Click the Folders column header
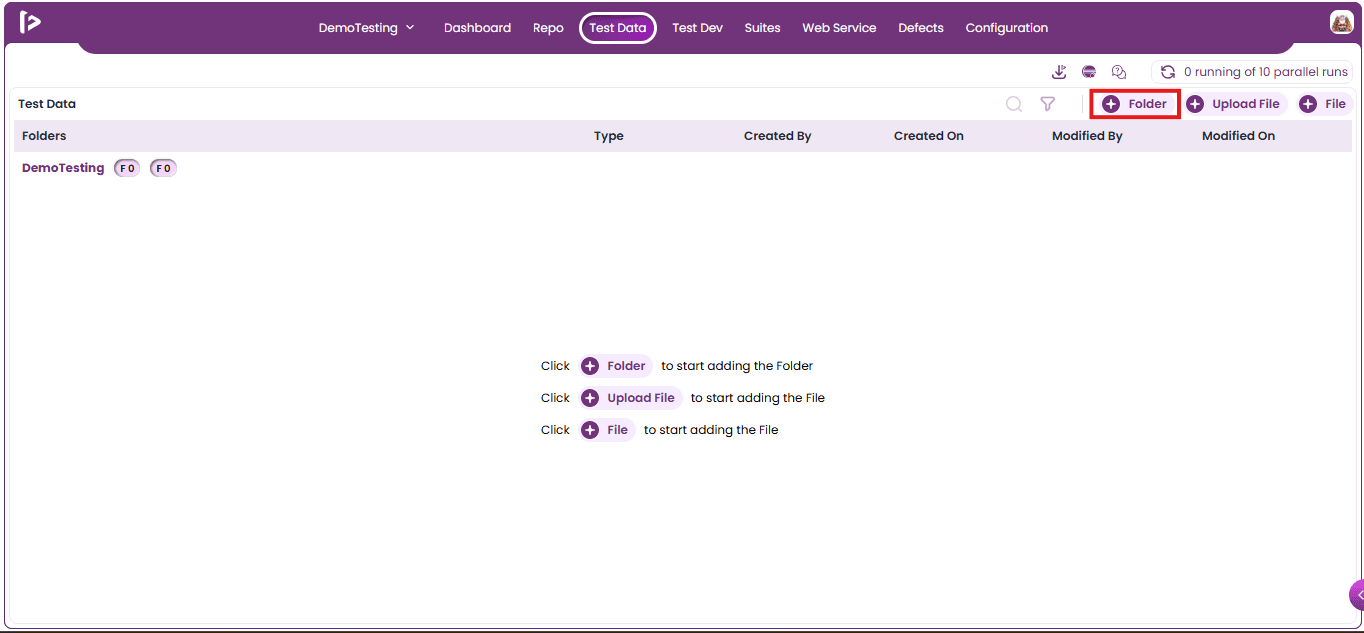1364x633 pixels. pyautogui.click(x=44, y=136)
